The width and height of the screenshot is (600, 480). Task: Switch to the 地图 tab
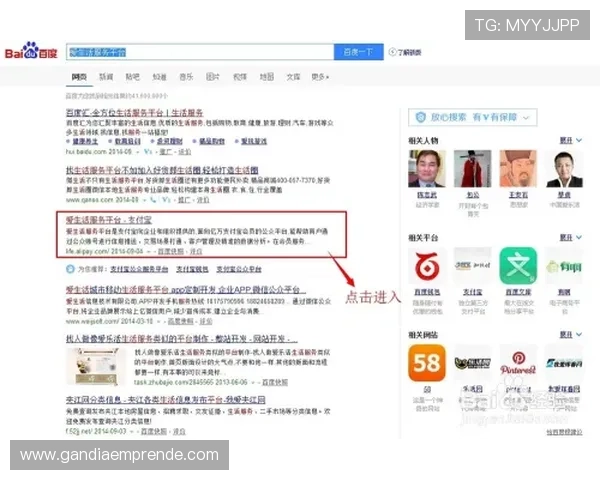pyautogui.click(x=267, y=77)
